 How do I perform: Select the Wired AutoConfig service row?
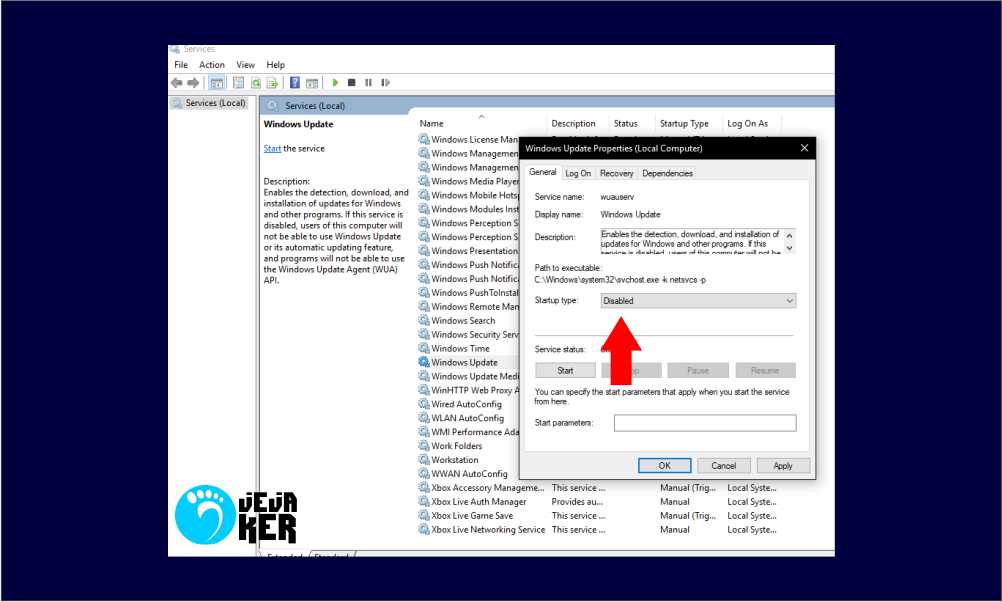coord(466,405)
